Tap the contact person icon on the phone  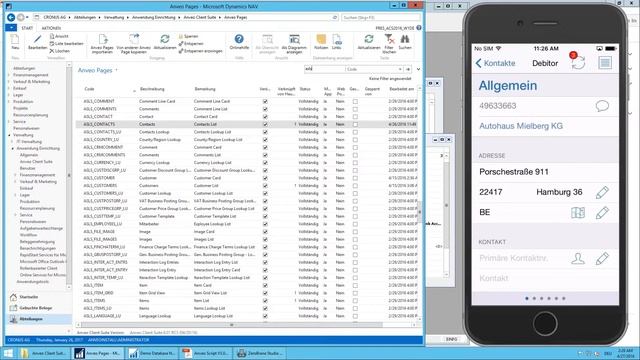tap(578, 258)
